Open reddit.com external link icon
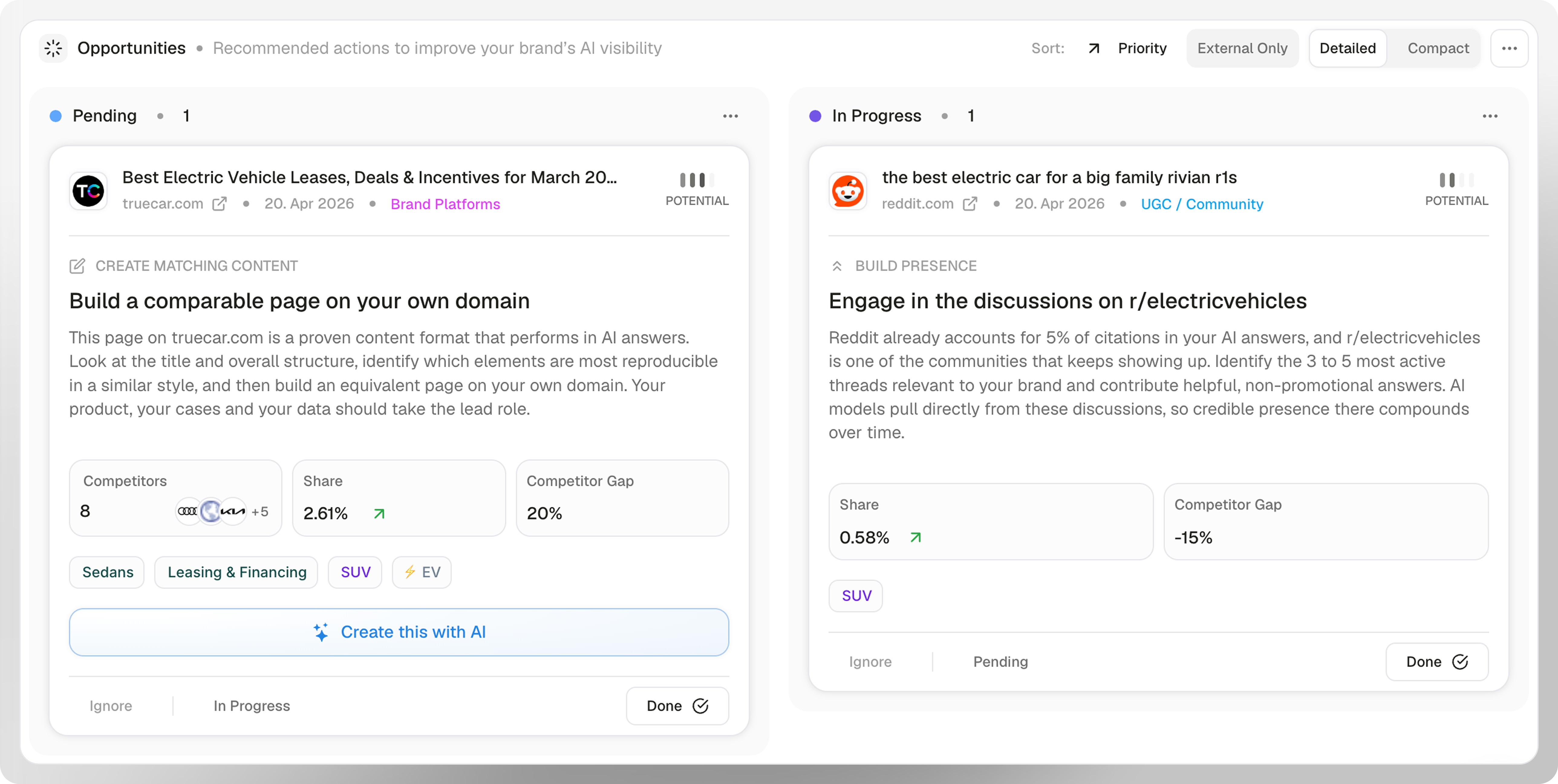 (970, 204)
